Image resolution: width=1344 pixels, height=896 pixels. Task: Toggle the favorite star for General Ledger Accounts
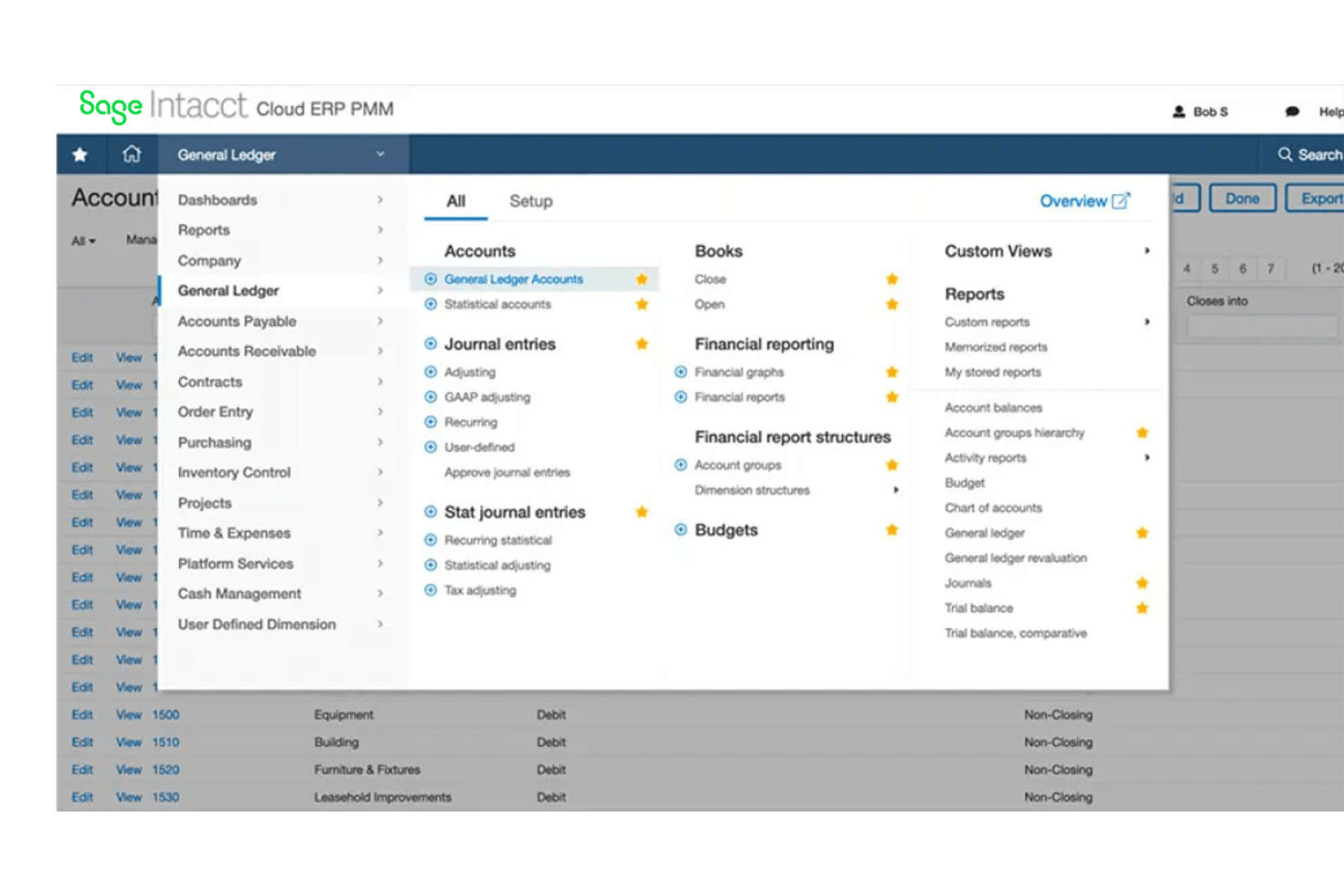[642, 279]
